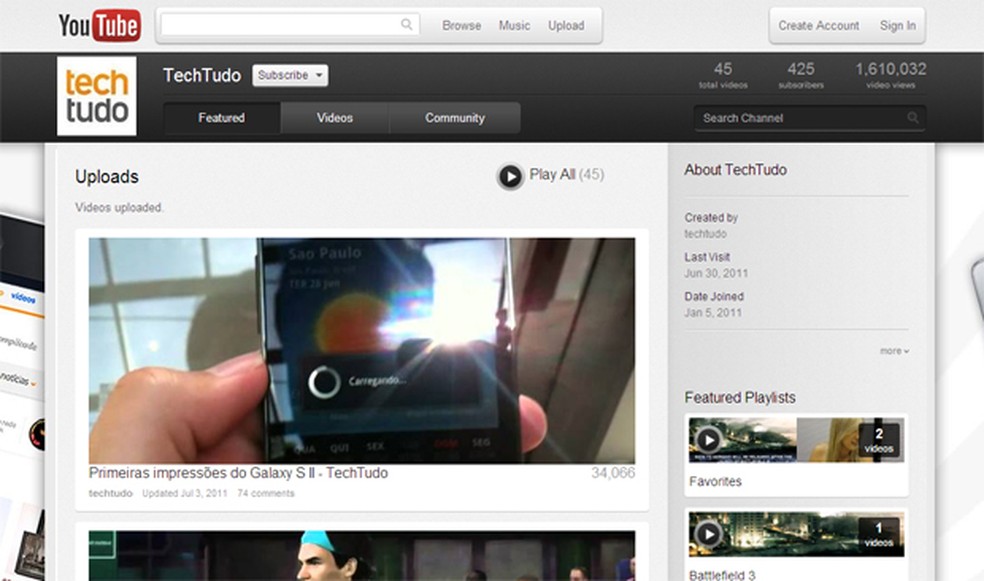This screenshot has width=984, height=581.
Task: Open the Battlefield 3 playlist title
Action: (x=722, y=575)
